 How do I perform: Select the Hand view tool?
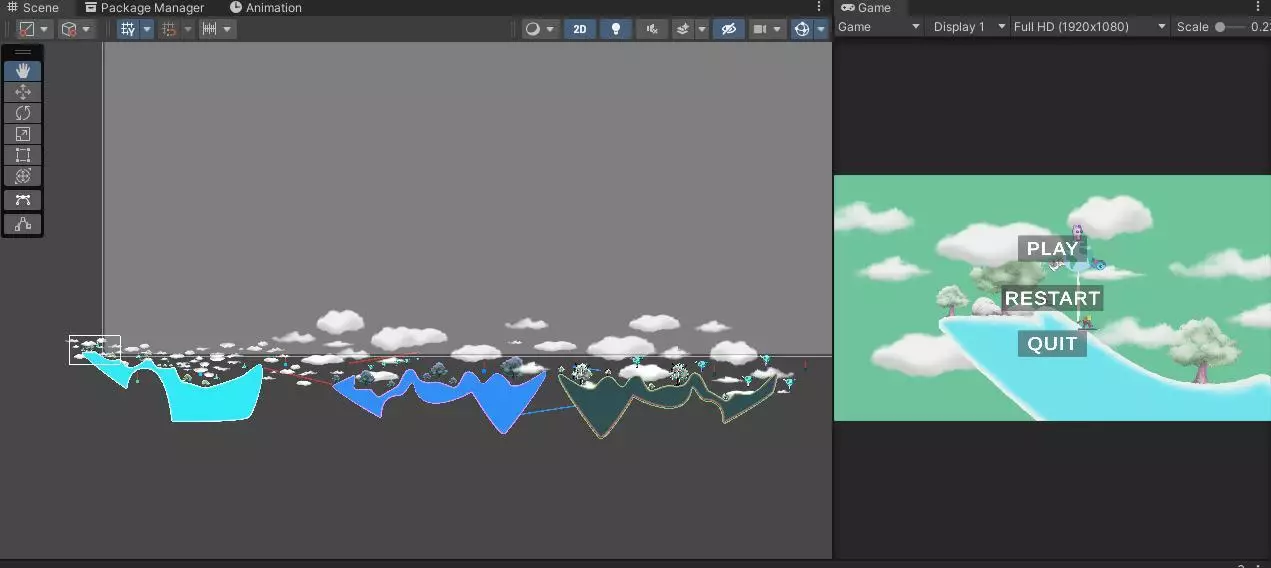[x=22, y=71]
